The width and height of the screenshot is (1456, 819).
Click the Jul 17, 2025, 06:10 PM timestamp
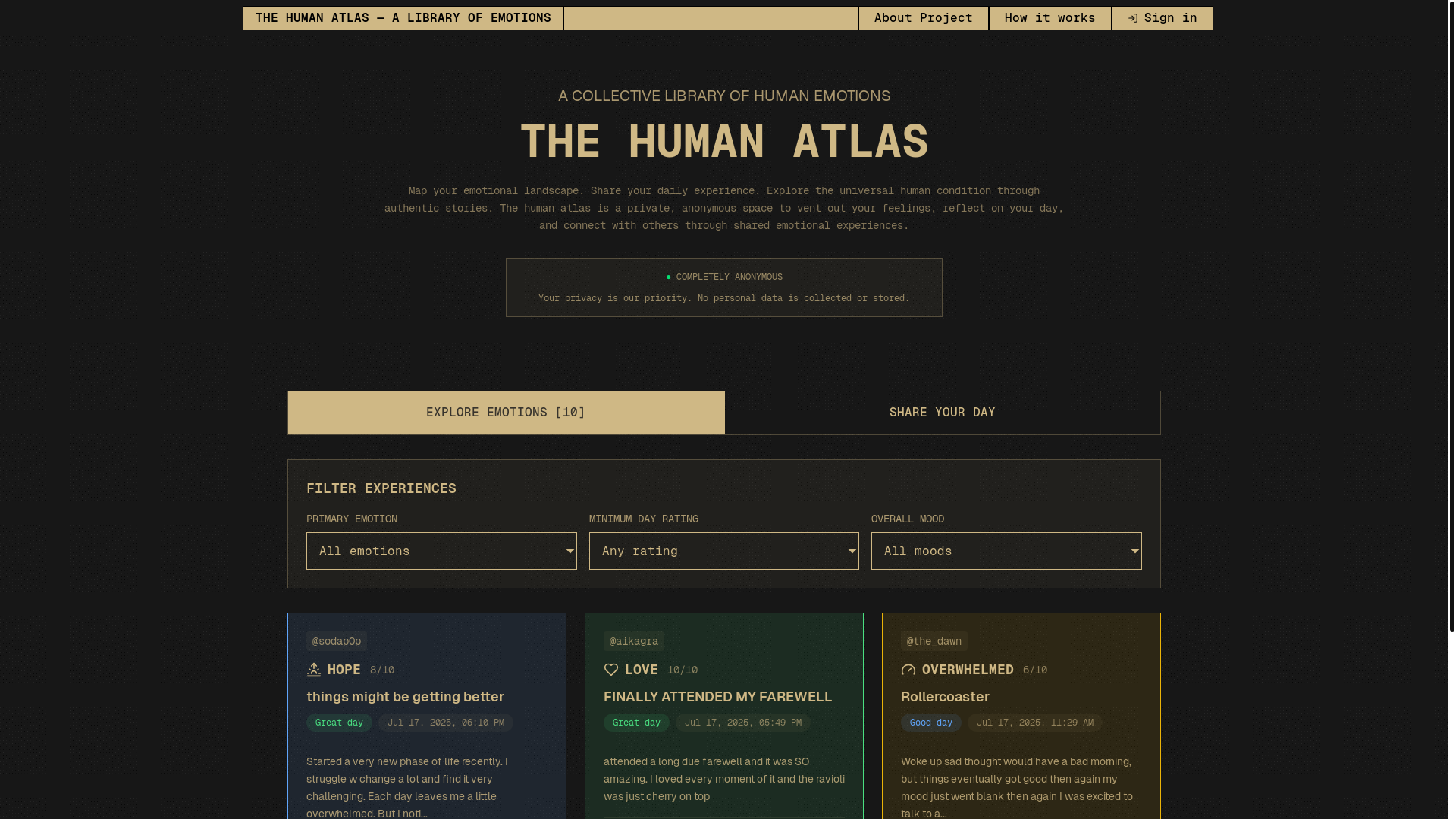[446, 723]
